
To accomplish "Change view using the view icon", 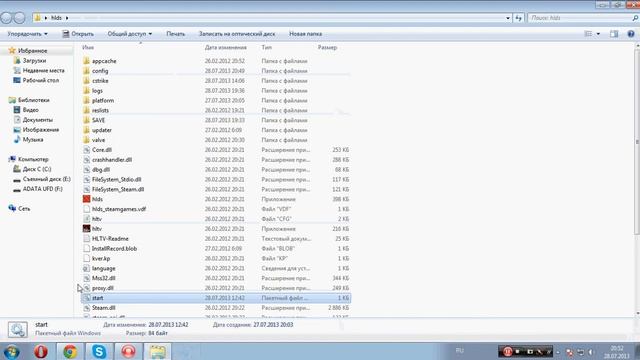I will tap(588, 34).
